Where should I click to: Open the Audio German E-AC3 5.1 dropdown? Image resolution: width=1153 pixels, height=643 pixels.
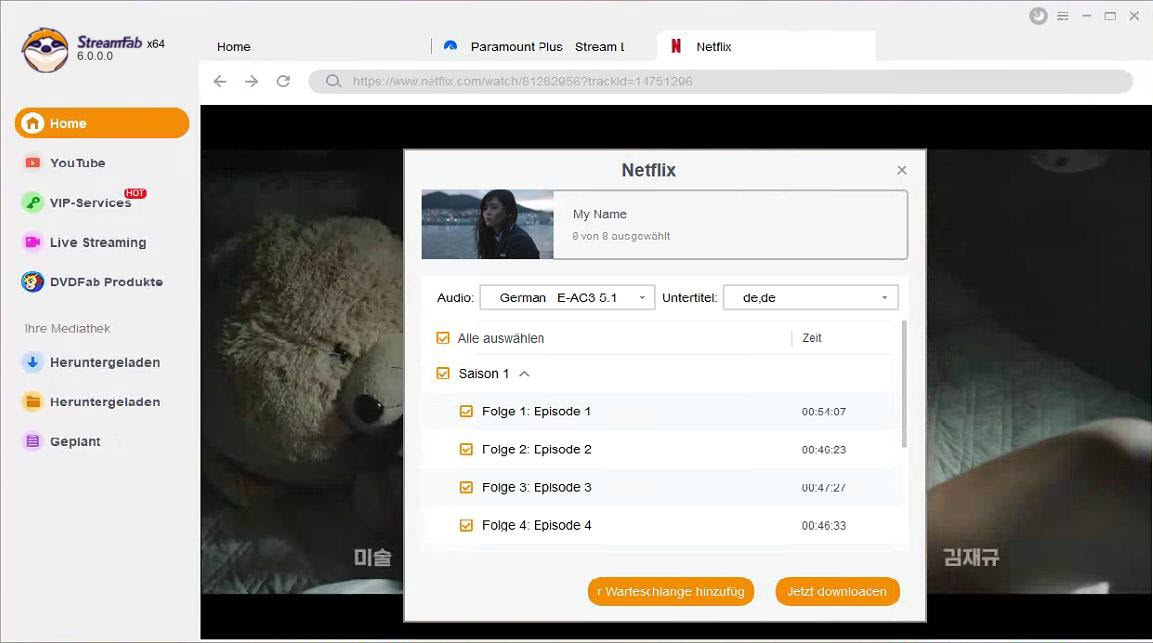567,297
